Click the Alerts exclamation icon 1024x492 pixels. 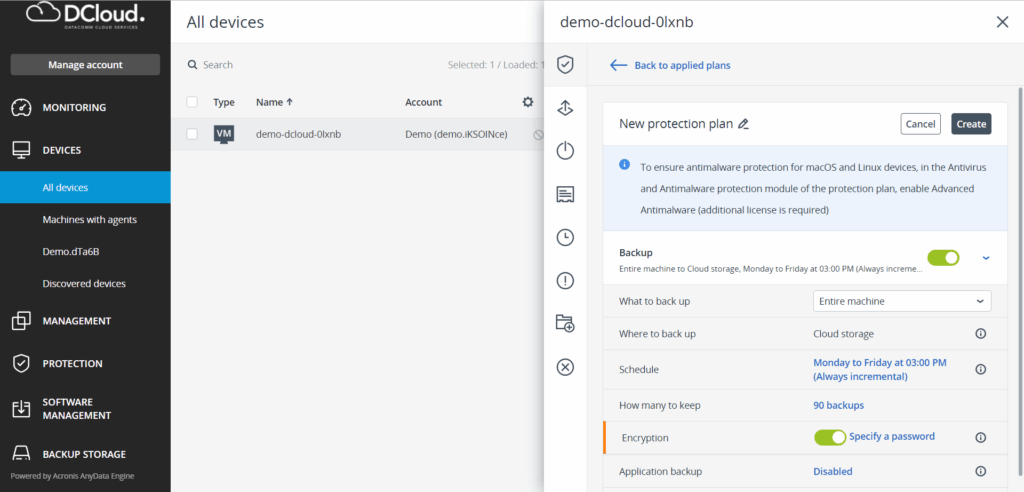(x=565, y=280)
